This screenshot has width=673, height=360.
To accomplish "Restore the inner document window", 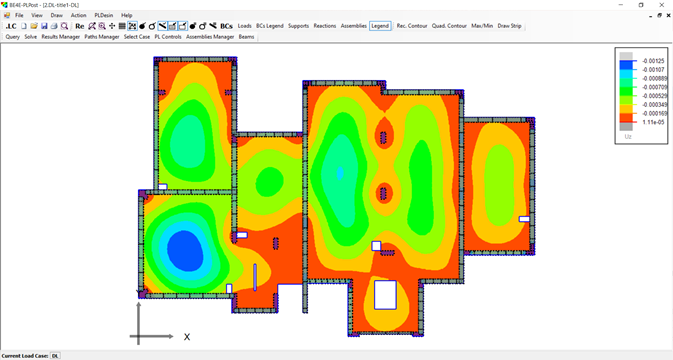I will 660,15.
